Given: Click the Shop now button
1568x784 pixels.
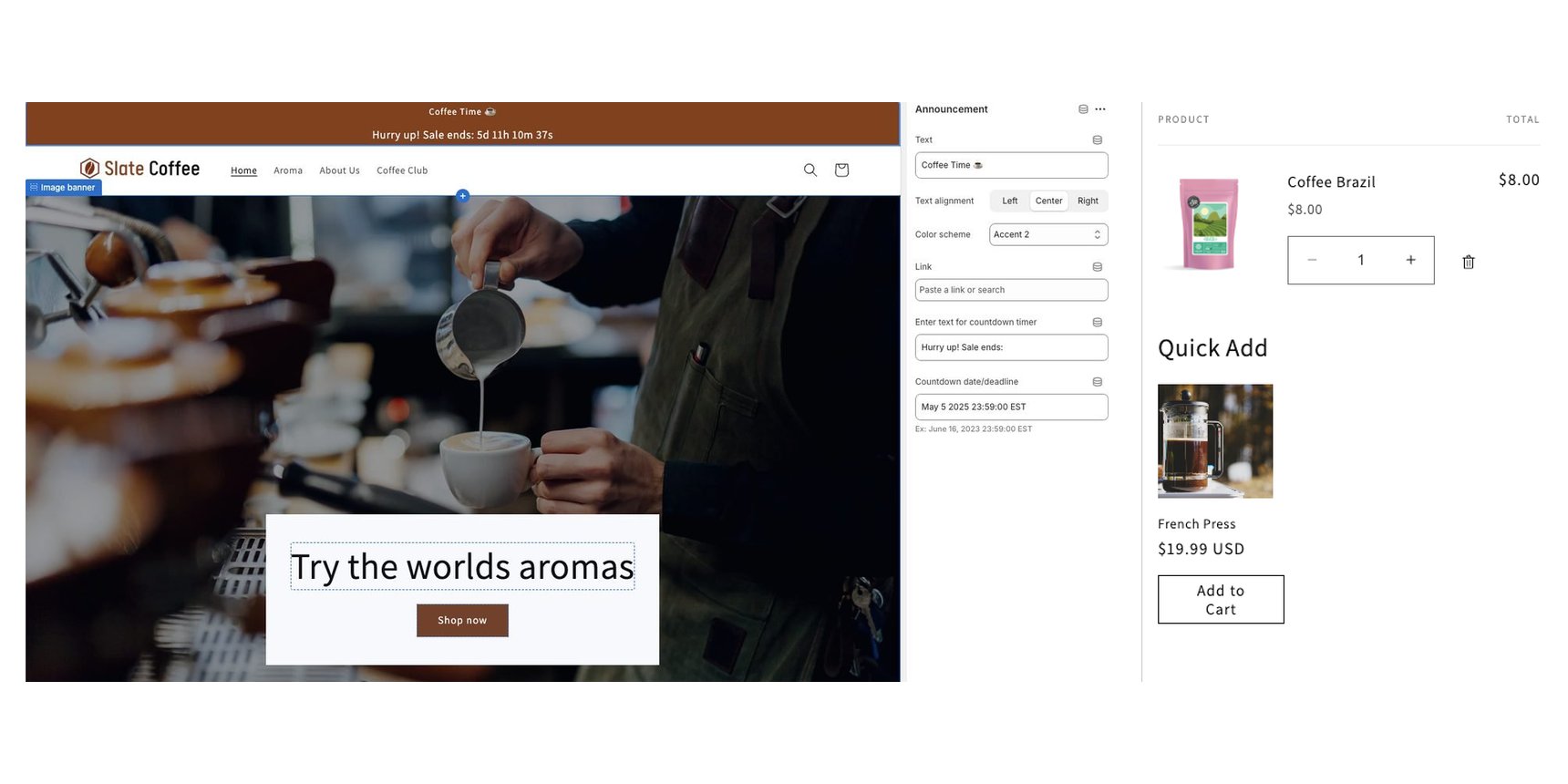Looking at the screenshot, I should 462,621.
